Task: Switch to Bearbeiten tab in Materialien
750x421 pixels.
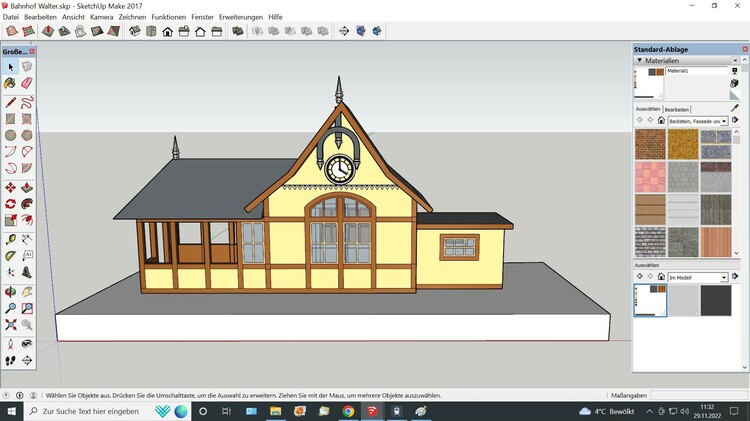Action: (676, 110)
